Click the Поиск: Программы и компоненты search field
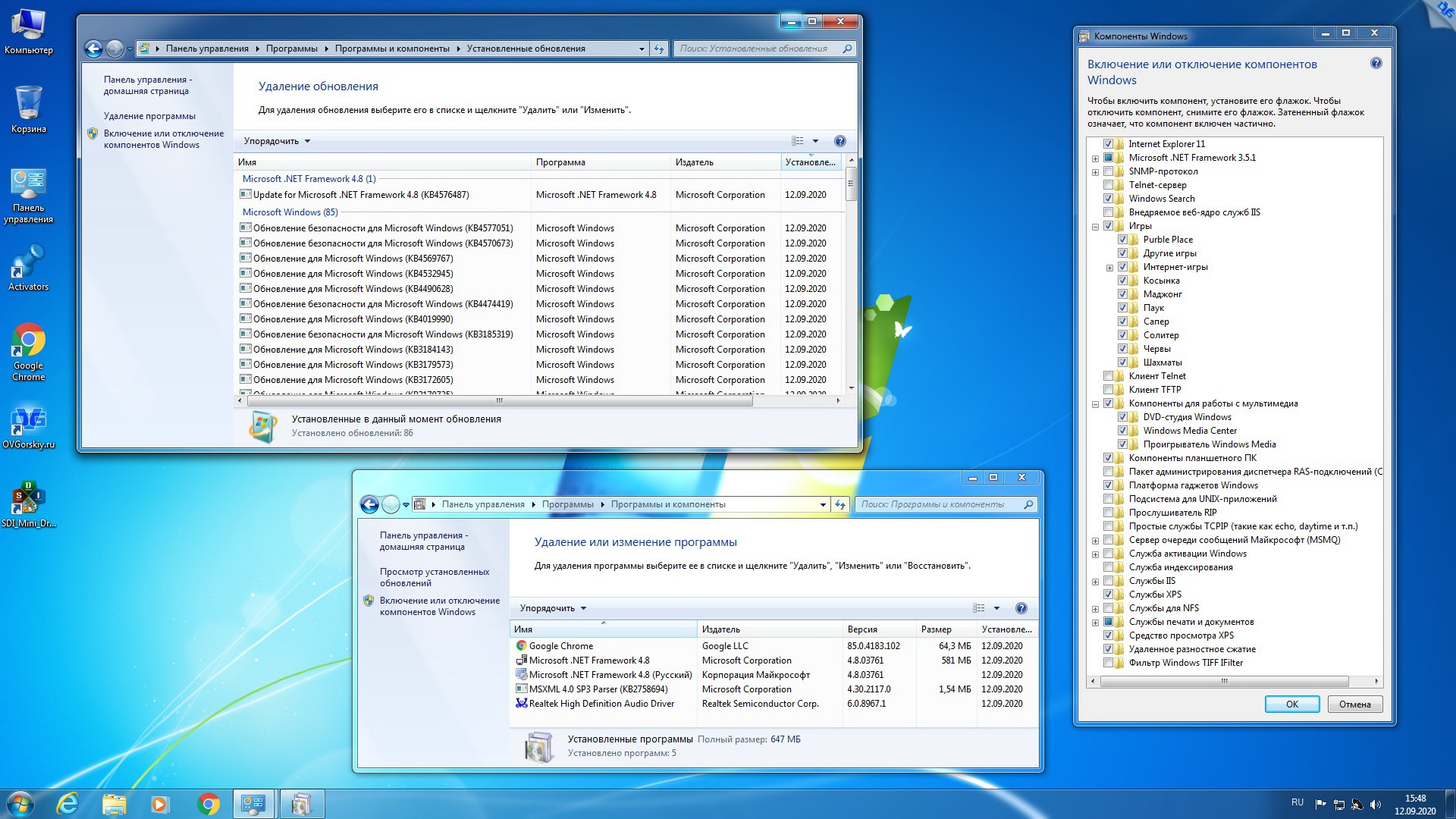This screenshot has width=1456, height=819. 946,504
